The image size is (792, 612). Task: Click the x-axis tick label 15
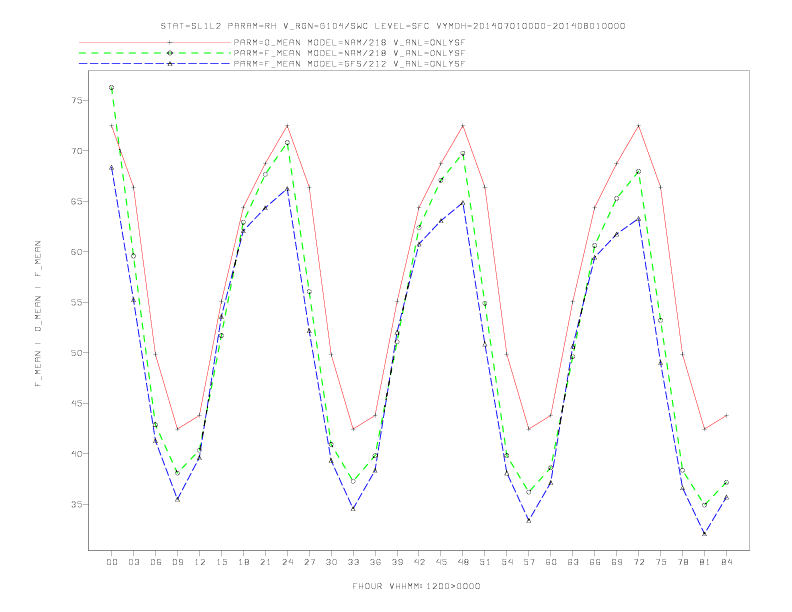tap(221, 562)
